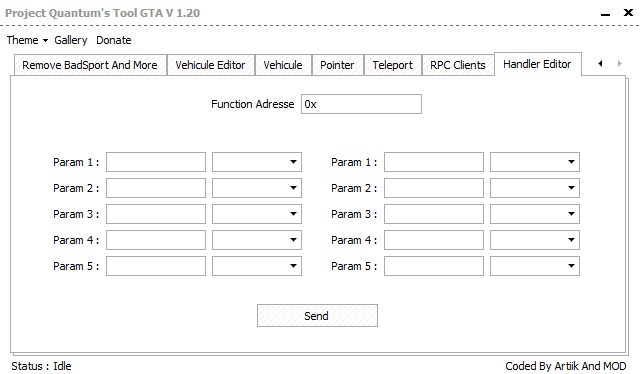Viewport: 640px width, 374px height.
Task: Open the RPC Clients tab
Action: pyautogui.click(x=458, y=65)
